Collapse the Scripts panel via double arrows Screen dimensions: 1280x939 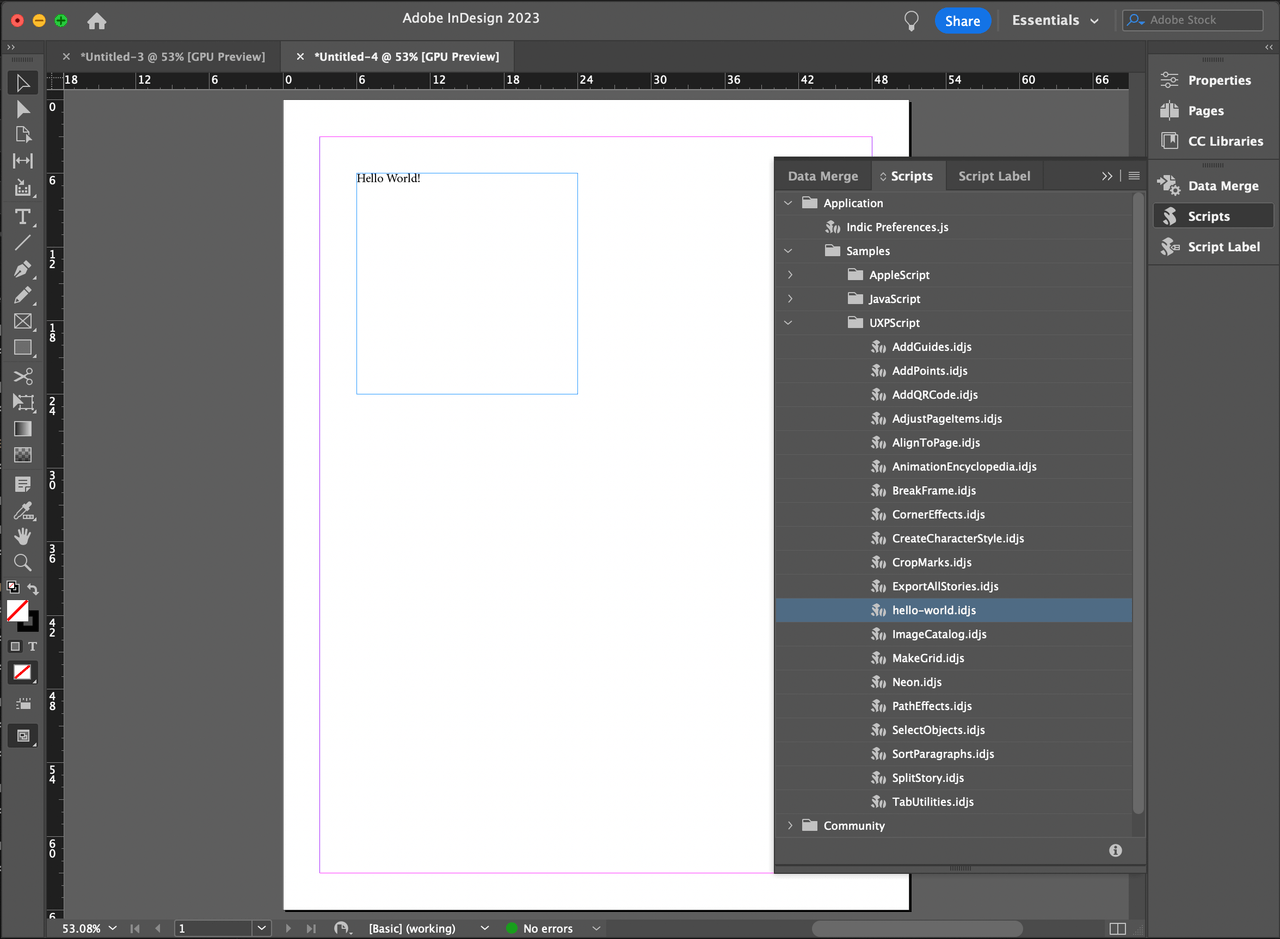[x=1107, y=176]
